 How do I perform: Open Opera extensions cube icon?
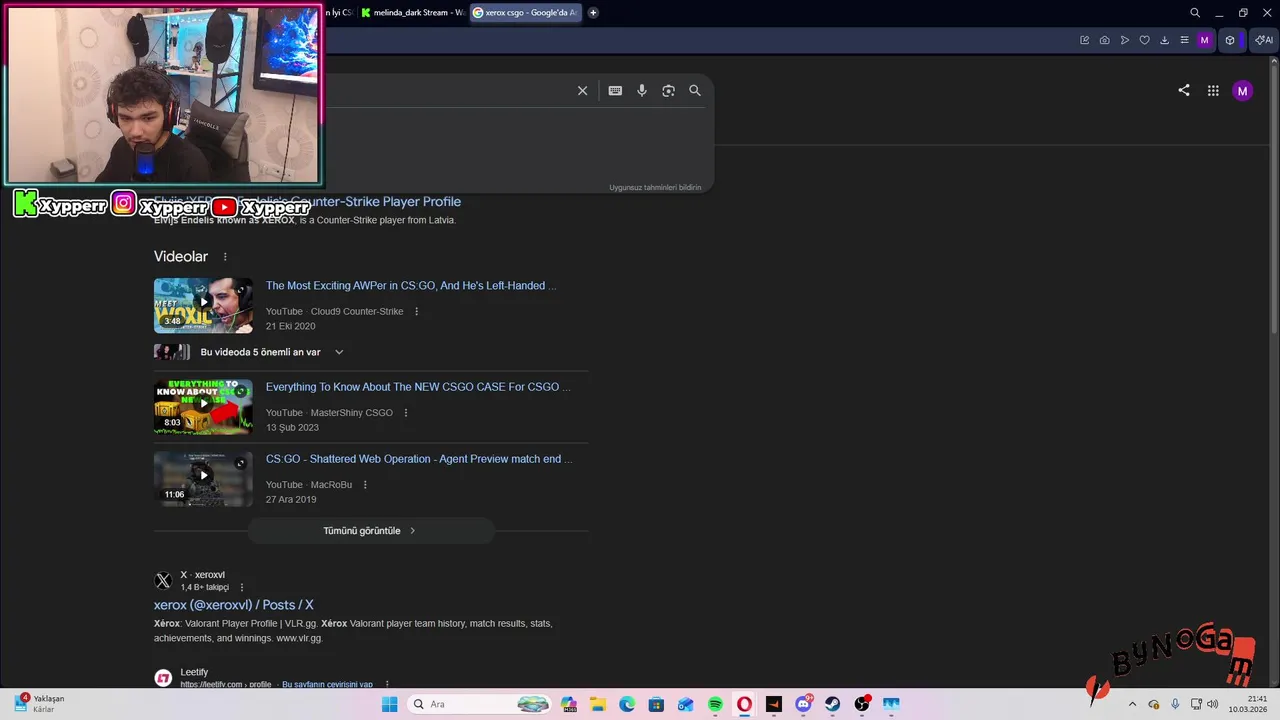tap(1230, 40)
